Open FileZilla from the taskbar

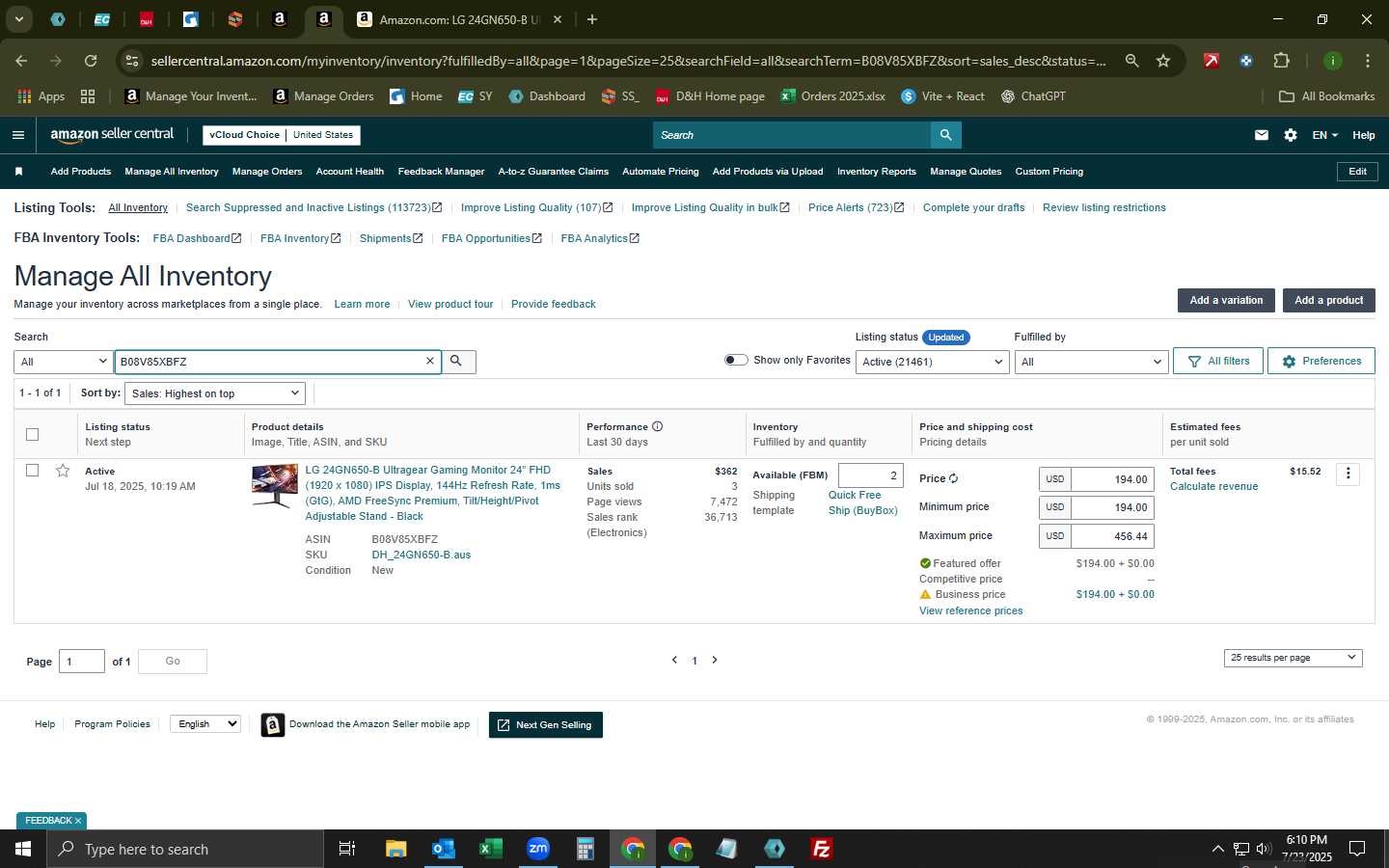tap(822, 849)
